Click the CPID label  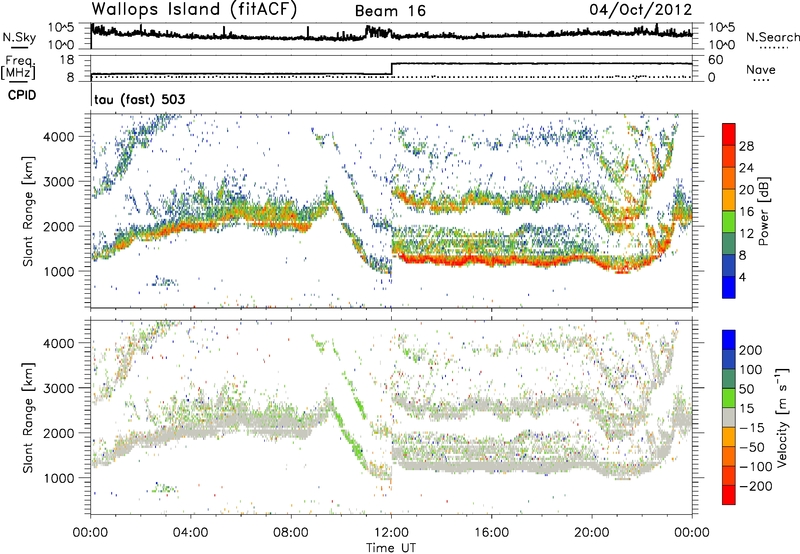point(22,95)
